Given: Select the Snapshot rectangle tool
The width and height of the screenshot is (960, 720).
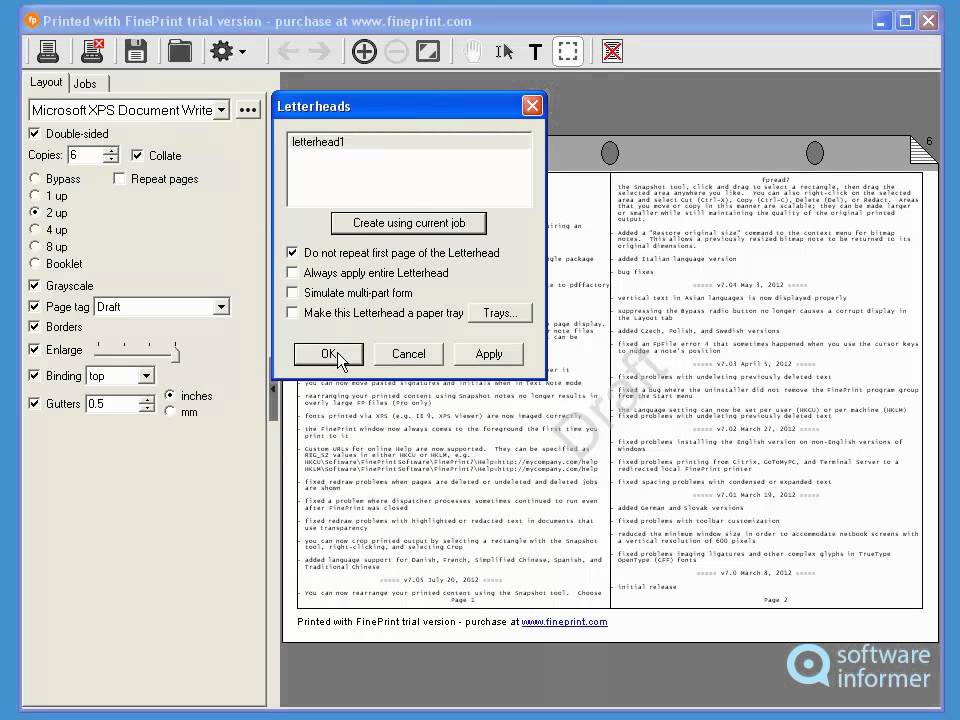Looking at the screenshot, I should (568, 51).
